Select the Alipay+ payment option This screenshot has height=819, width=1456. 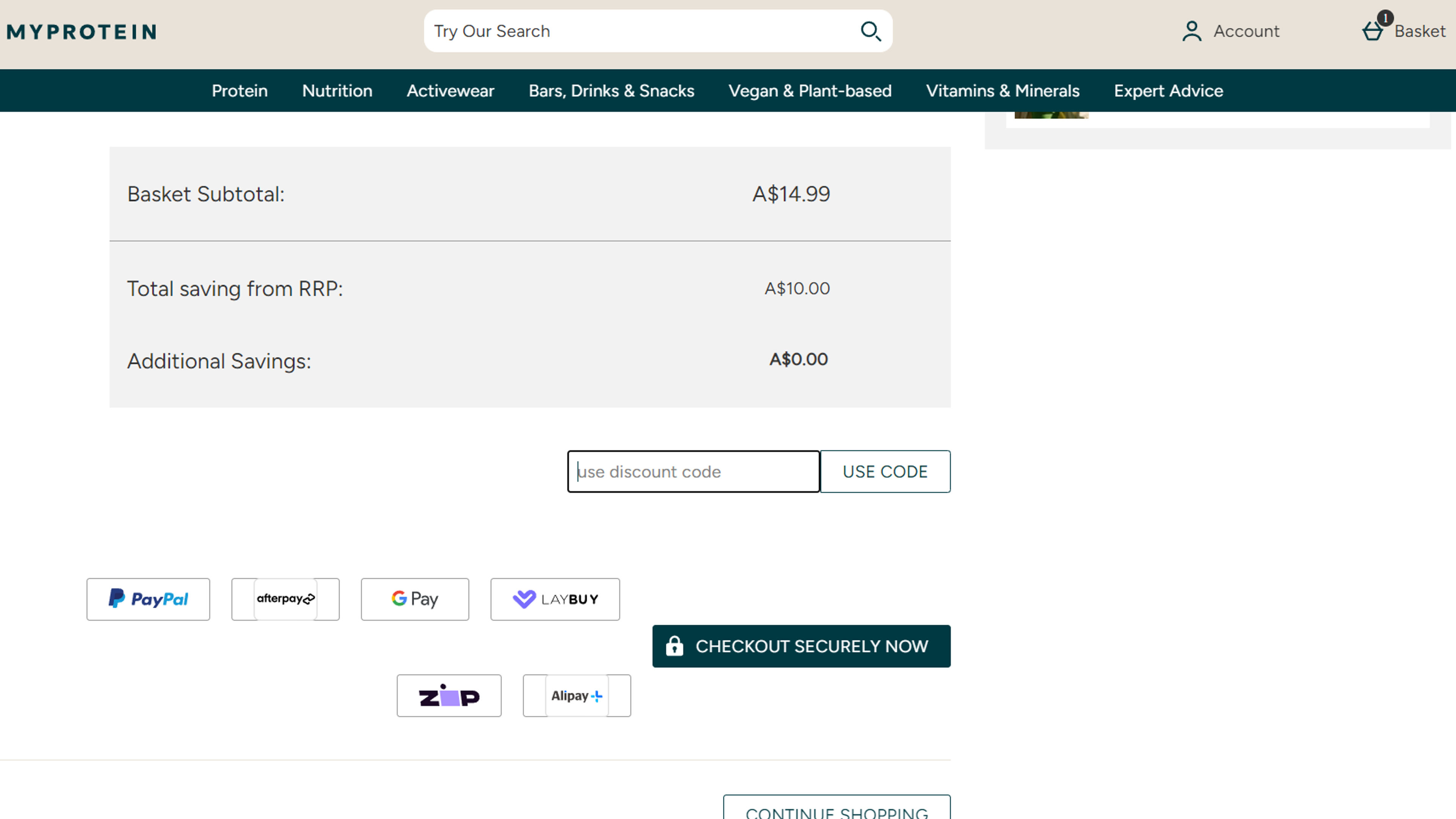click(x=576, y=696)
